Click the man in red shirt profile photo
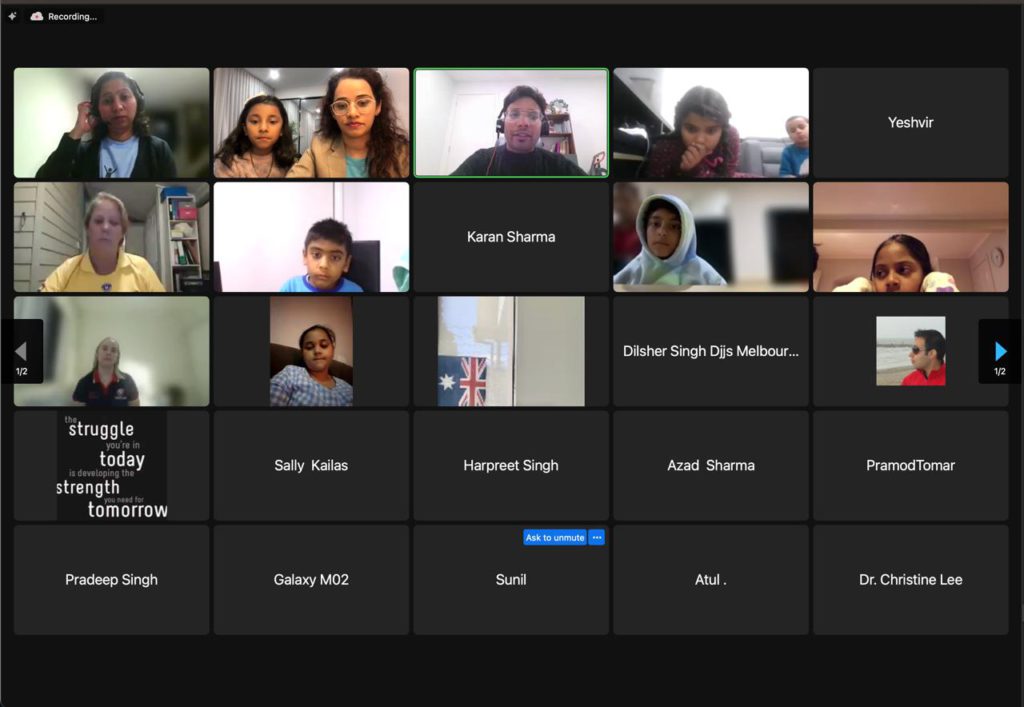 [910, 351]
